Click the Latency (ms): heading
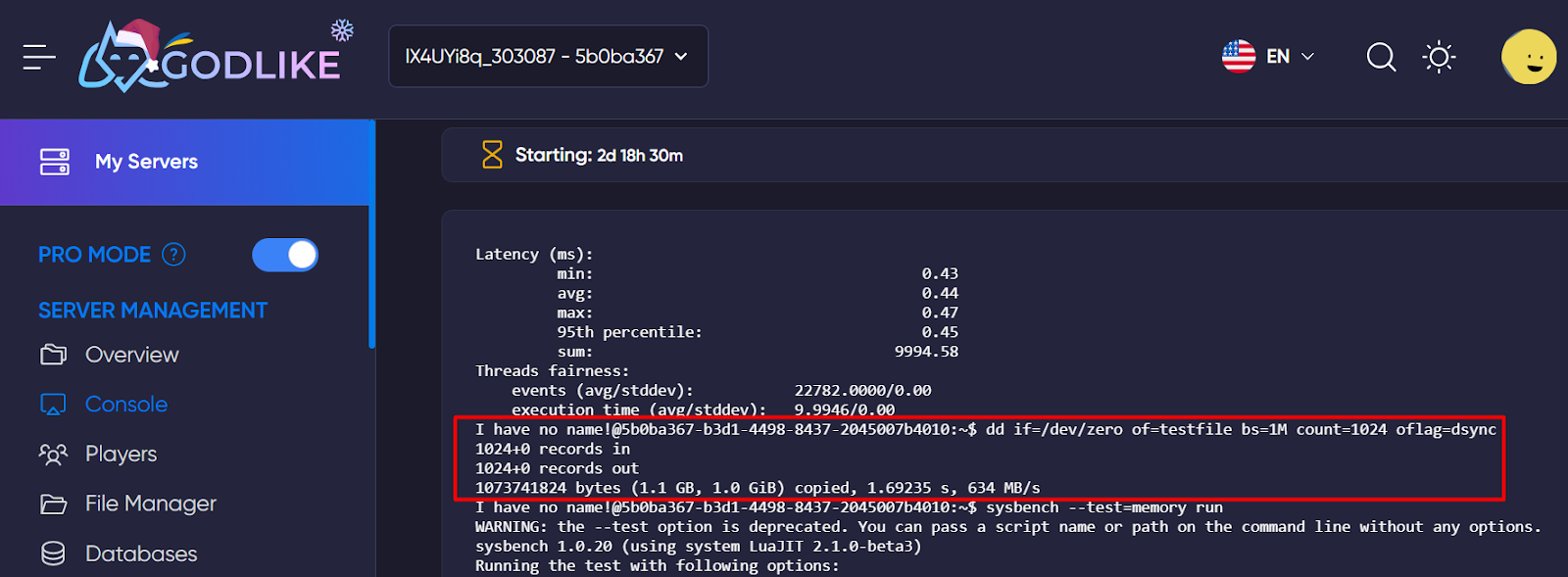1568x577 pixels. (x=534, y=255)
